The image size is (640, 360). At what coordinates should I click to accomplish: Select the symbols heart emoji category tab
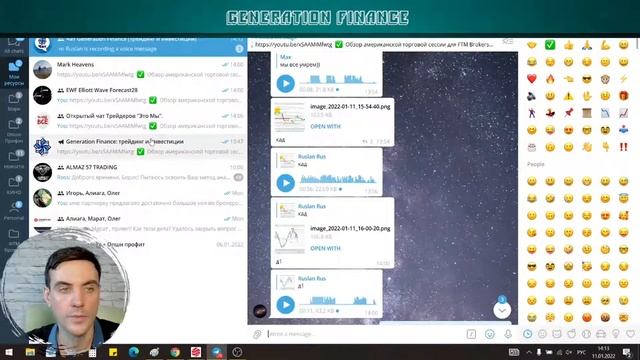click(630, 334)
